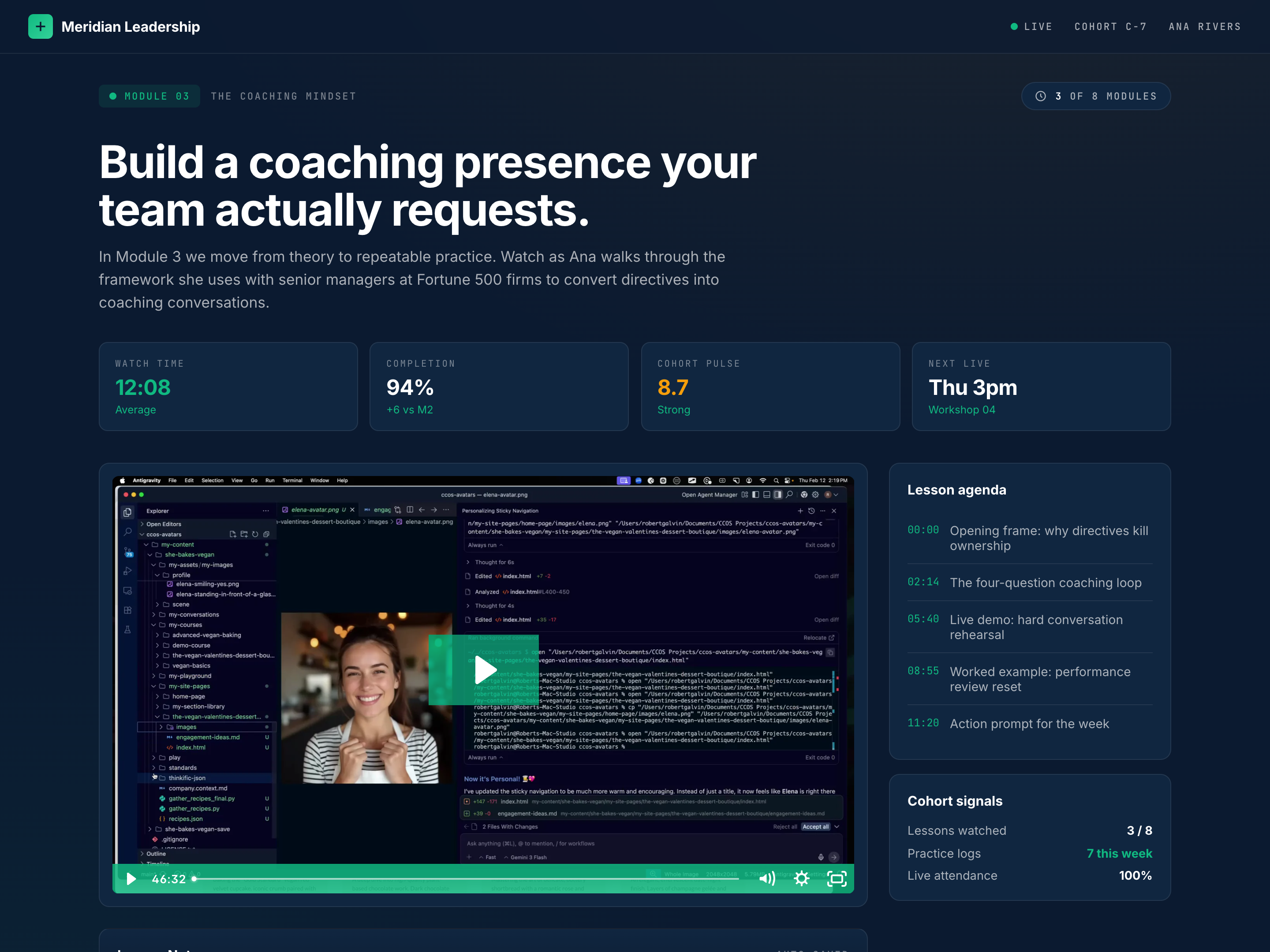Click the '12:08' watch time value
Viewport: 1270px width, 952px height.
[142, 387]
